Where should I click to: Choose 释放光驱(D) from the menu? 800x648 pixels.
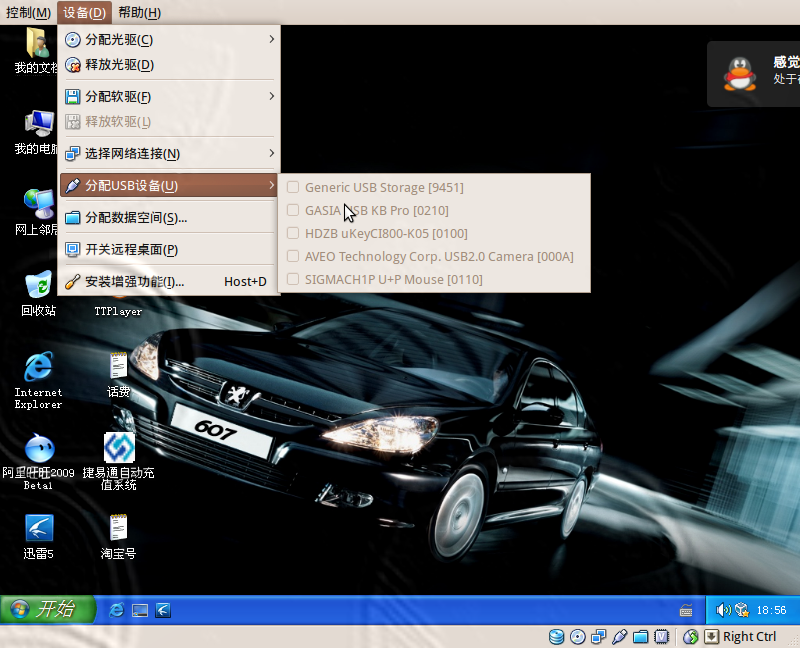click(169, 65)
